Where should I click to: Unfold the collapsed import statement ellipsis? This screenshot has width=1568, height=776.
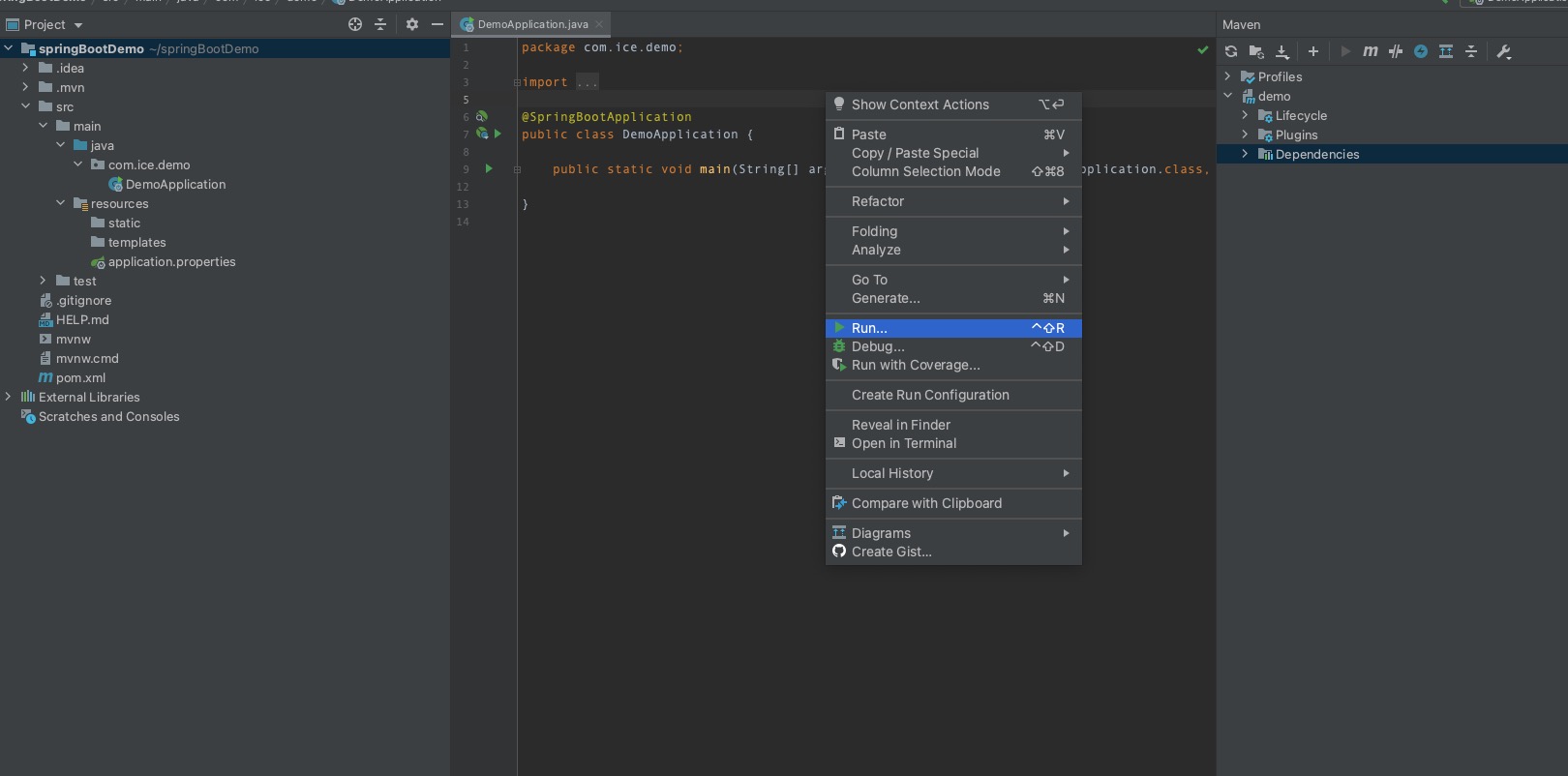point(588,82)
